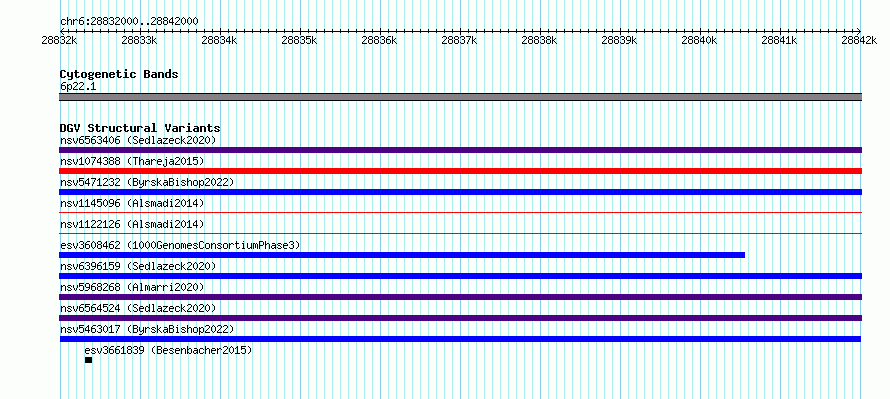Click the 6p22.1 band label
The image size is (890, 399).
tap(78, 87)
